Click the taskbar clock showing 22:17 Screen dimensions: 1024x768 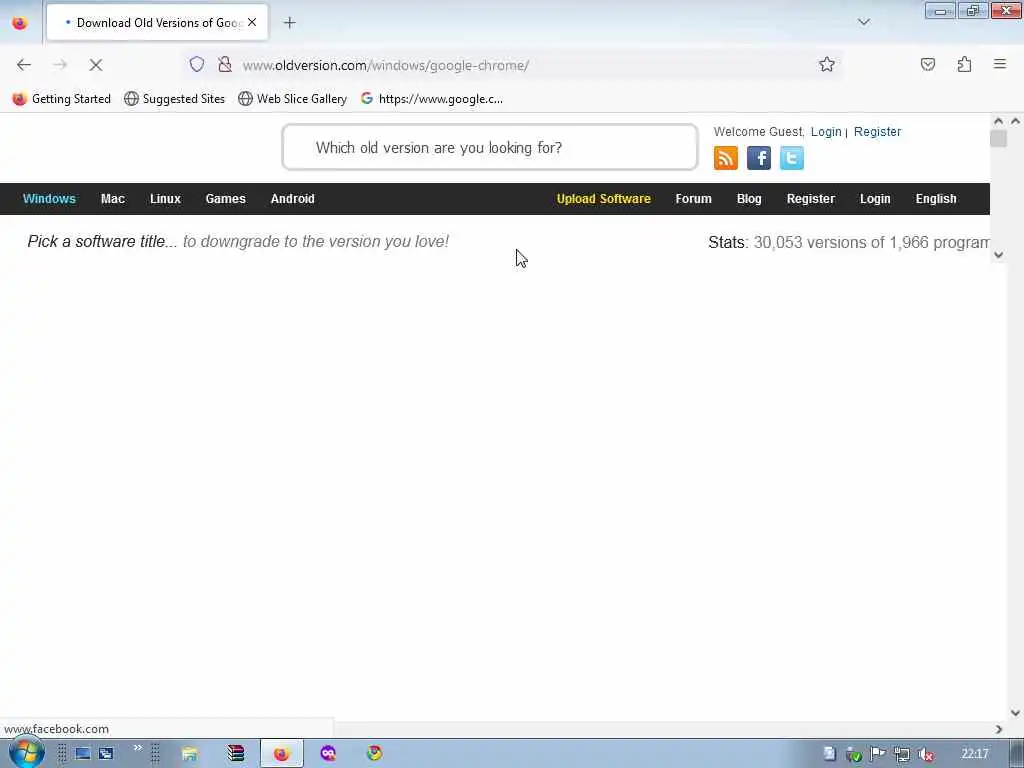(974, 754)
